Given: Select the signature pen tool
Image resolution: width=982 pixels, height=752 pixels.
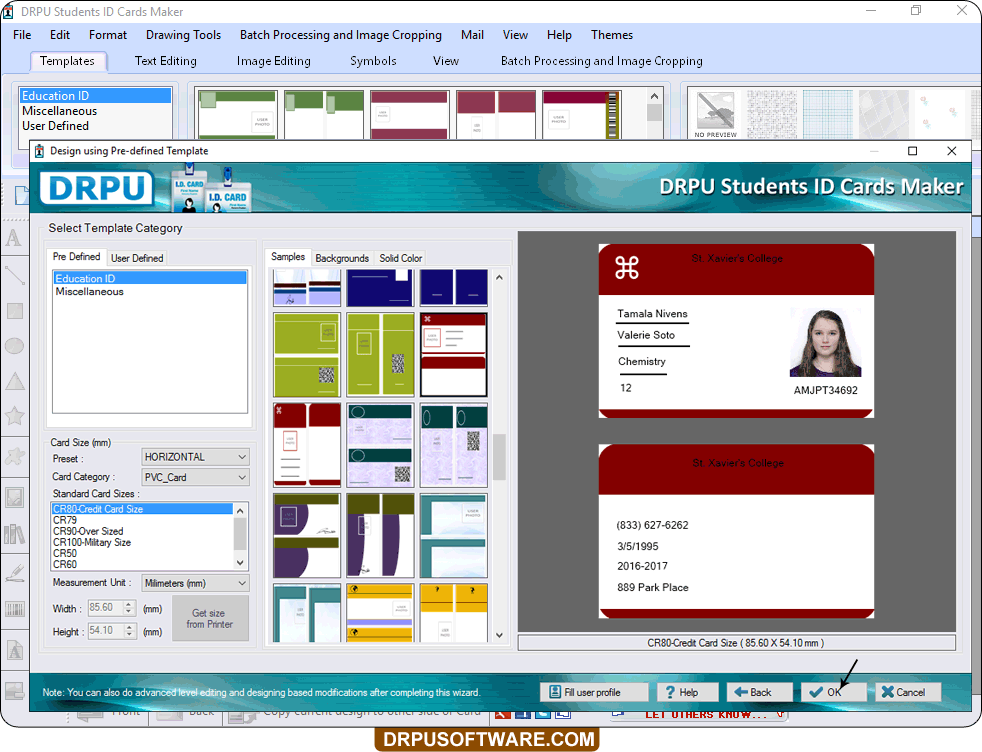Looking at the screenshot, I should tap(14, 572).
